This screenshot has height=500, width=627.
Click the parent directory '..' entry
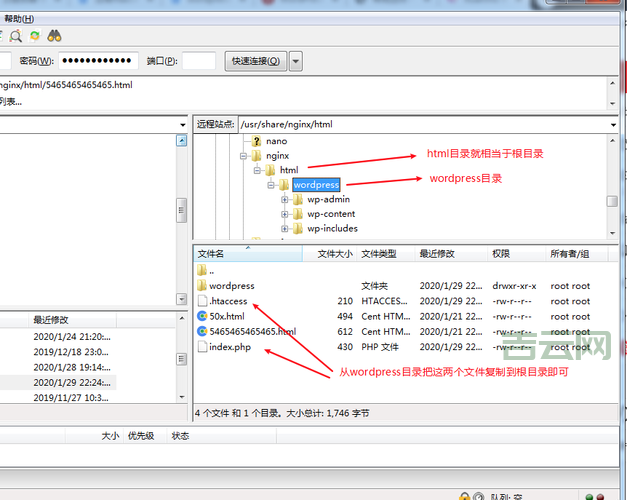(x=206, y=271)
